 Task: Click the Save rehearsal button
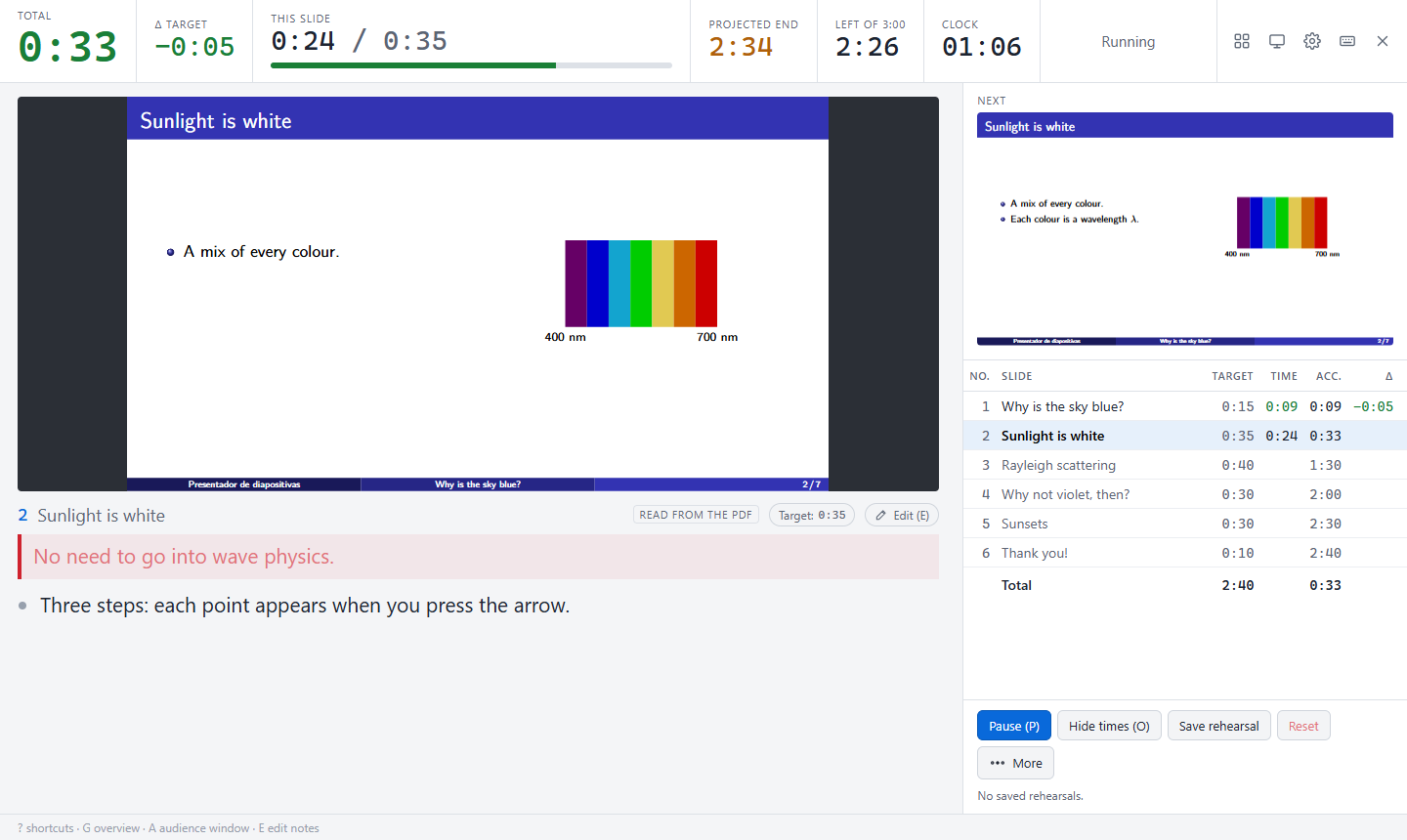pos(1218,726)
